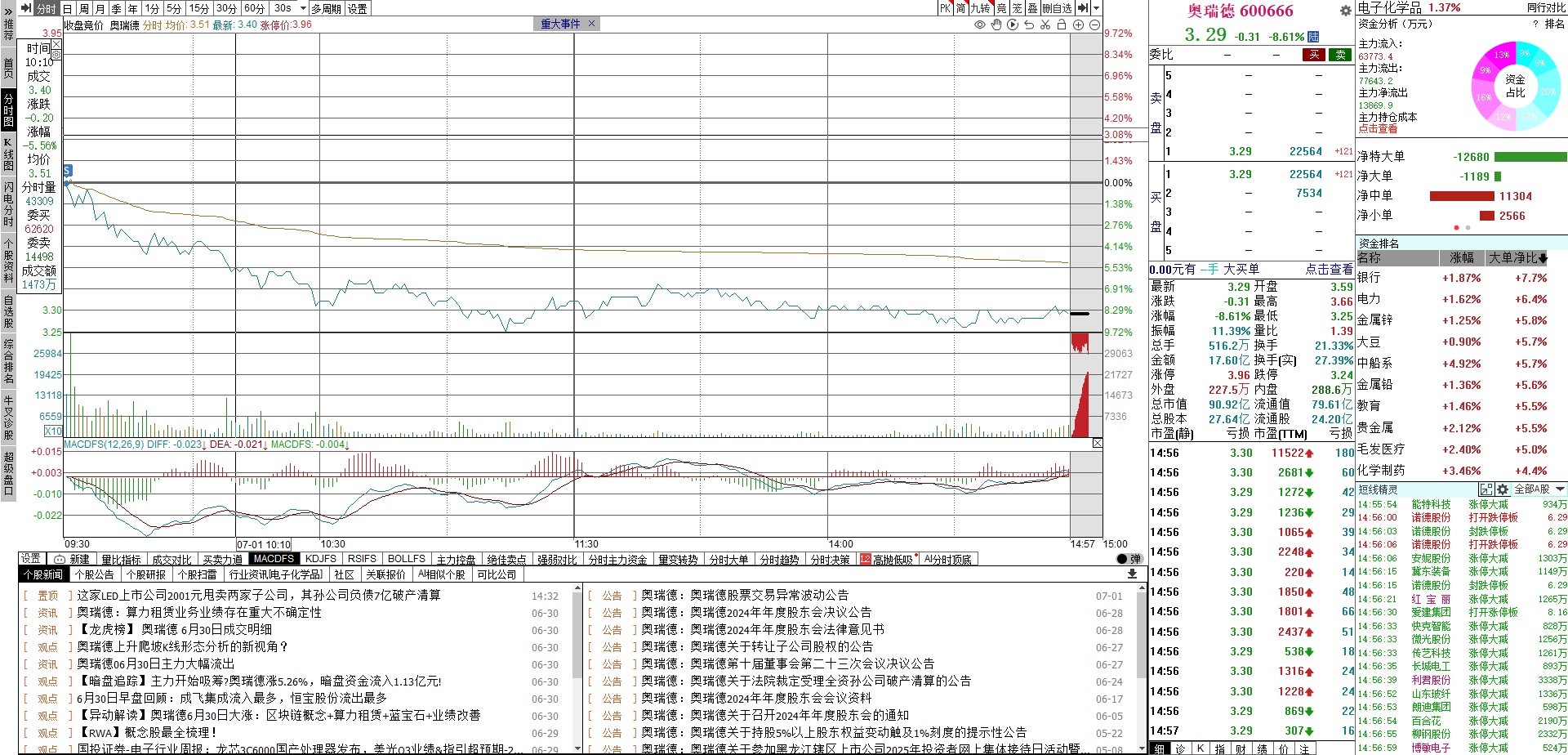Click 点击查看 under 主力持仓成本
The width and height of the screenshot is (1568, 755).
tap(1378, 128)
